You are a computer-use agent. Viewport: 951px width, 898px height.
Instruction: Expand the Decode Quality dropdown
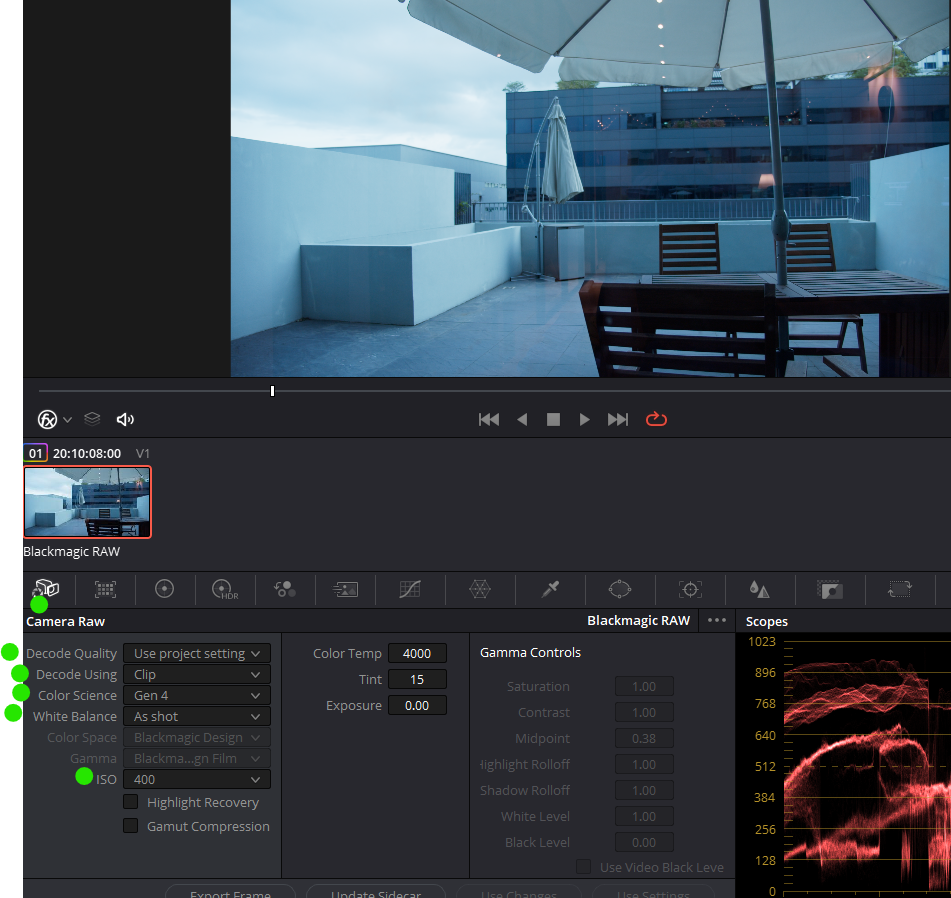[197, 653]
